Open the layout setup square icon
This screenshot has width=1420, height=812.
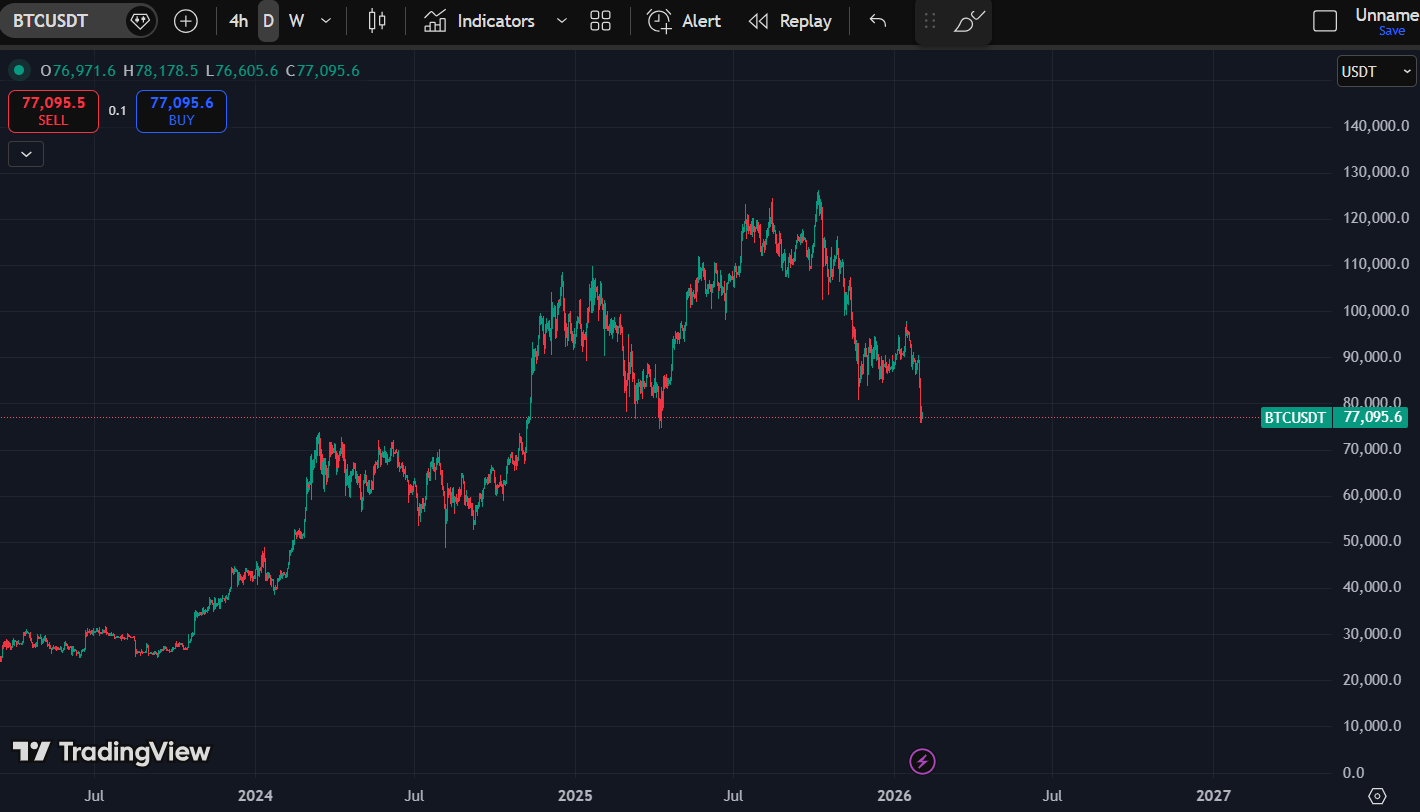pos(1325,21)
